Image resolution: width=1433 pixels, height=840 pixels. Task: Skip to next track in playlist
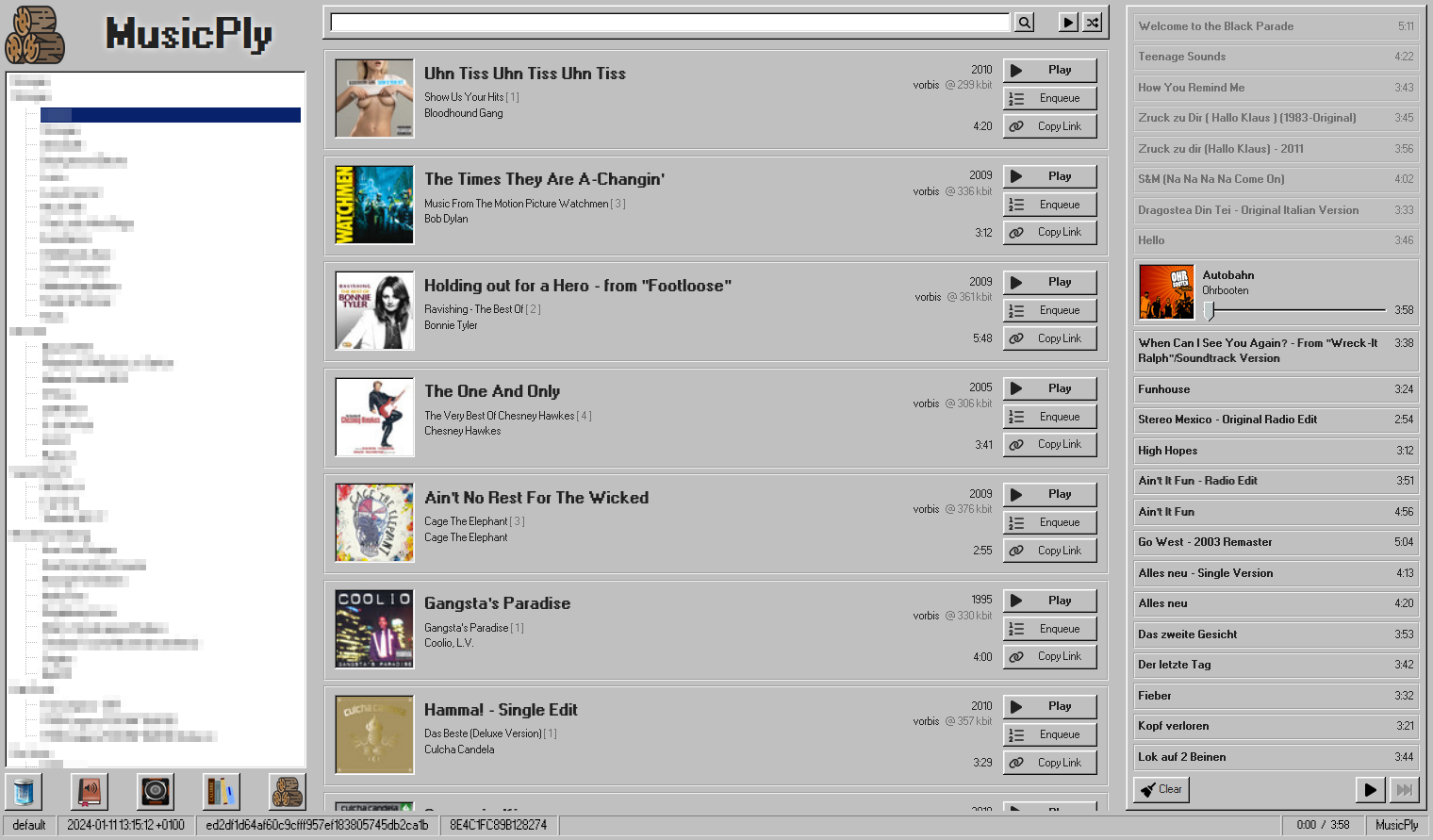tap(1404, 790)
